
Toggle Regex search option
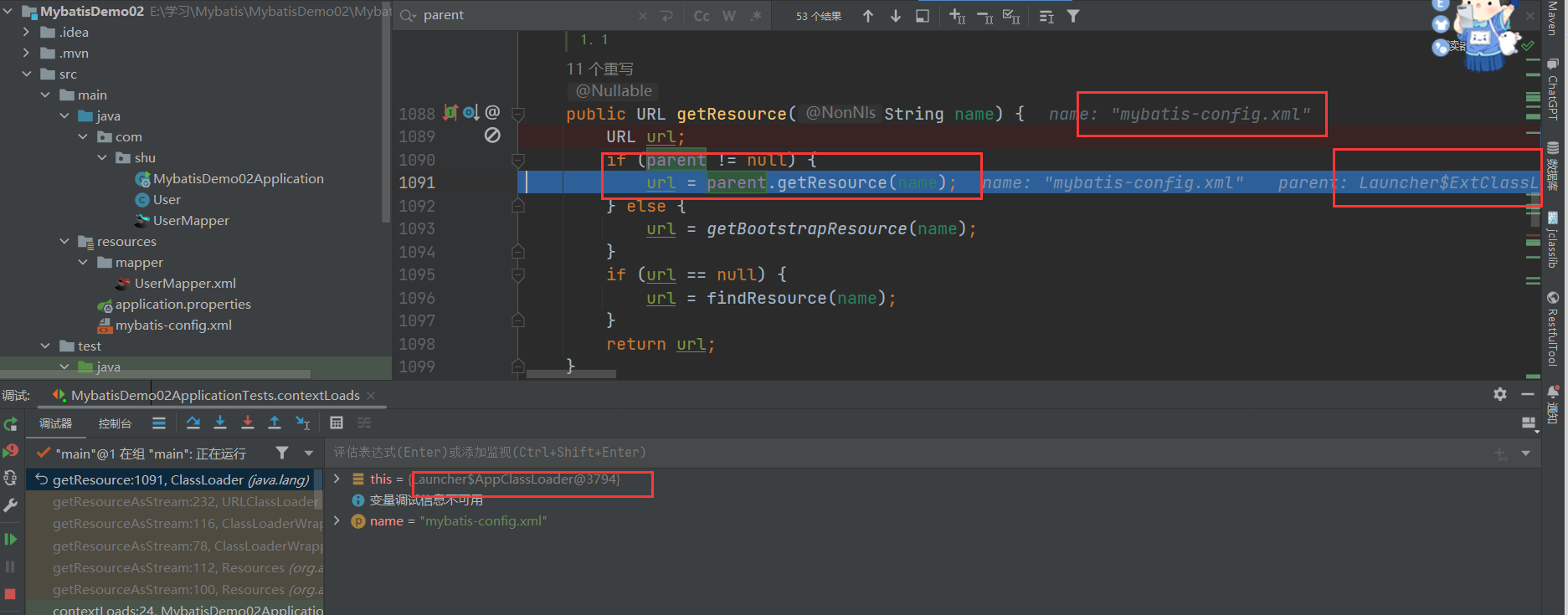coord(756,16)
